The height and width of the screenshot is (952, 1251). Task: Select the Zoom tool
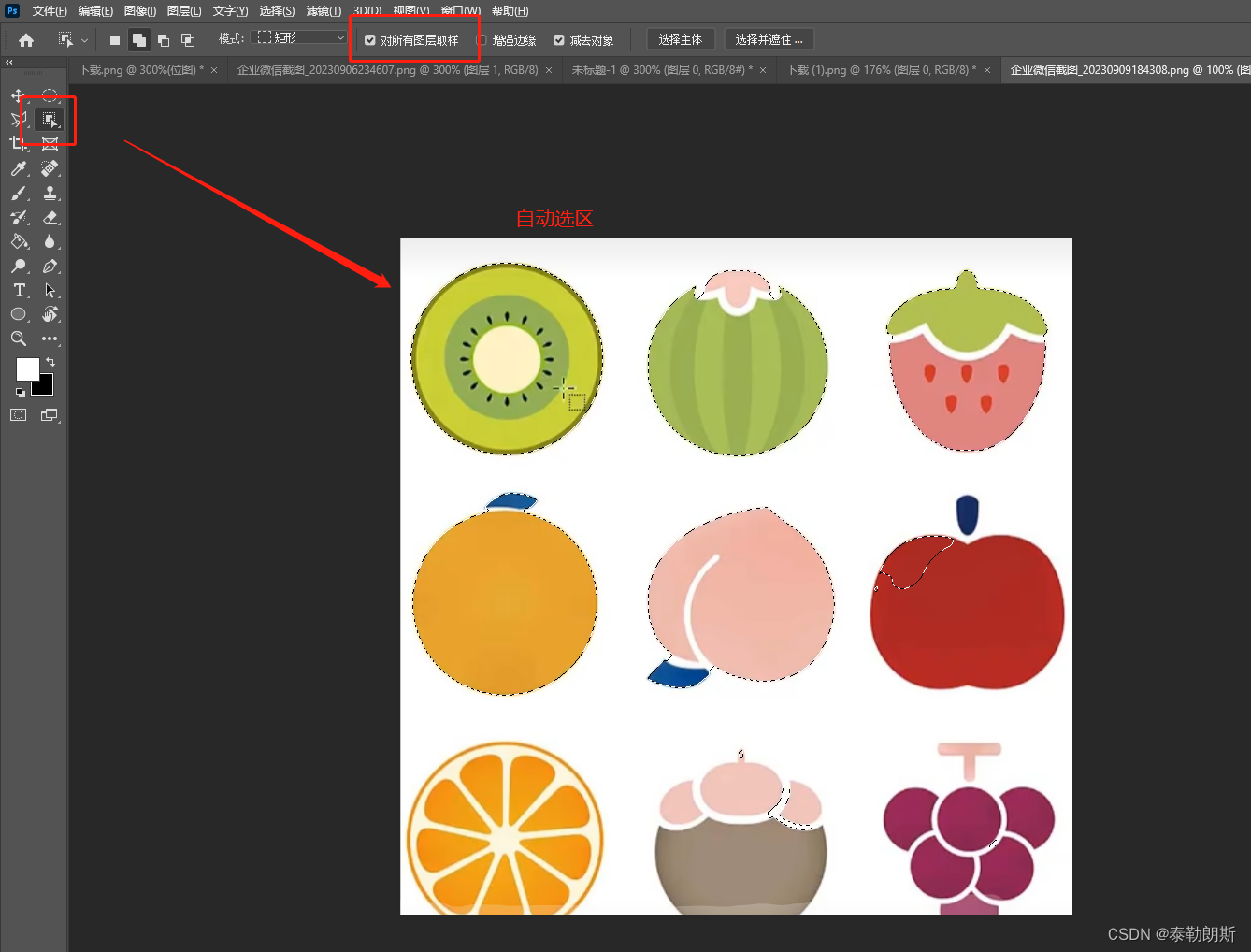click(x=18, y=339)
